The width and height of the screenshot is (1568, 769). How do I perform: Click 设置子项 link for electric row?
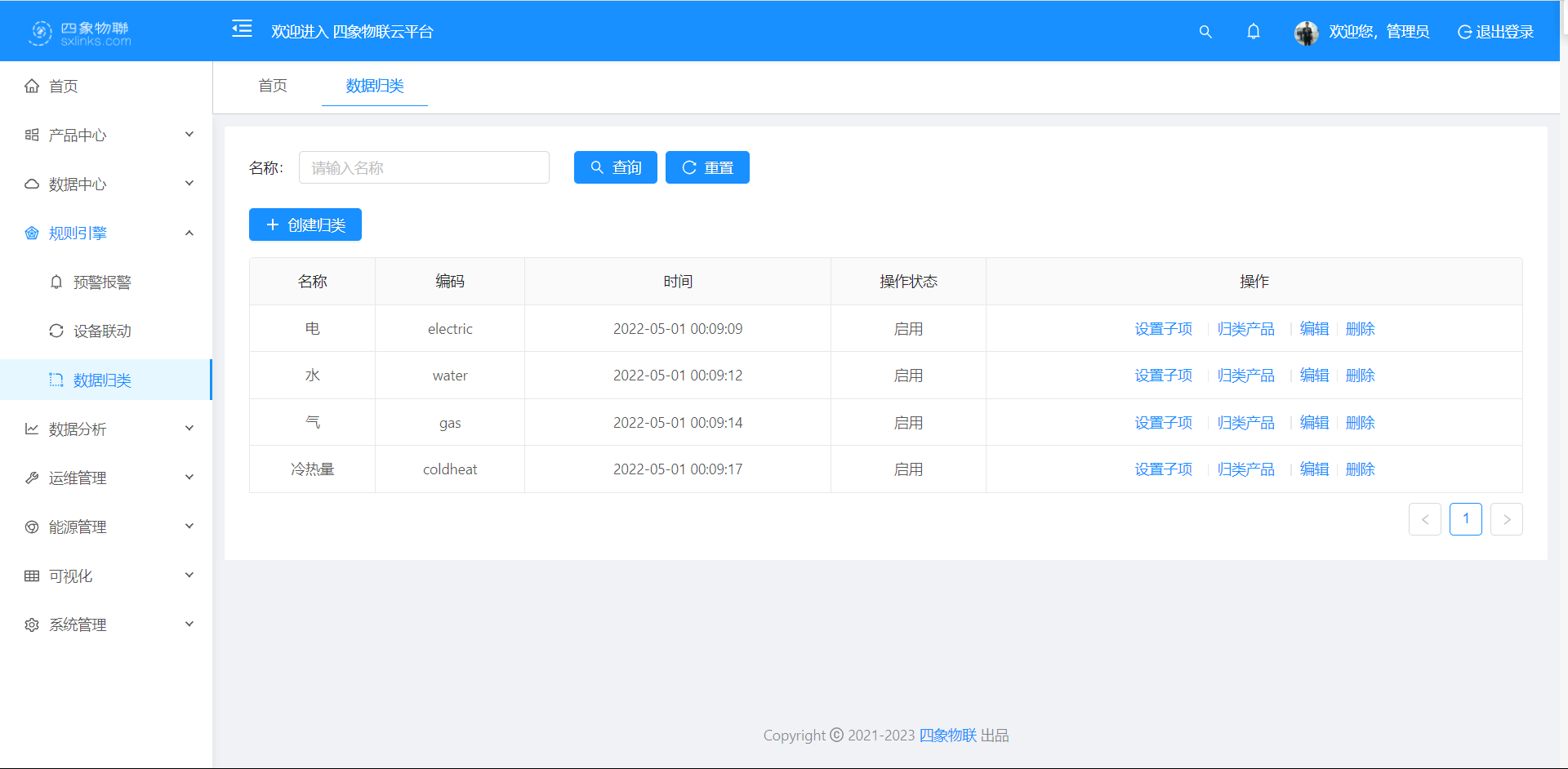[1163, 329]
